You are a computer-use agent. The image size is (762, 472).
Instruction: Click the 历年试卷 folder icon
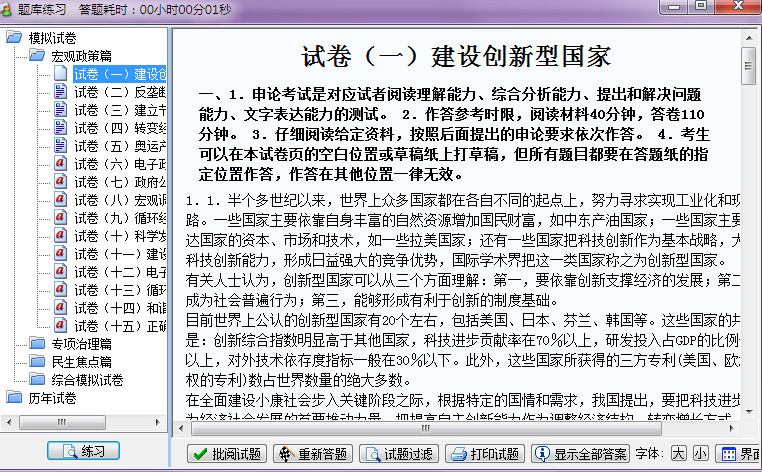14,397
